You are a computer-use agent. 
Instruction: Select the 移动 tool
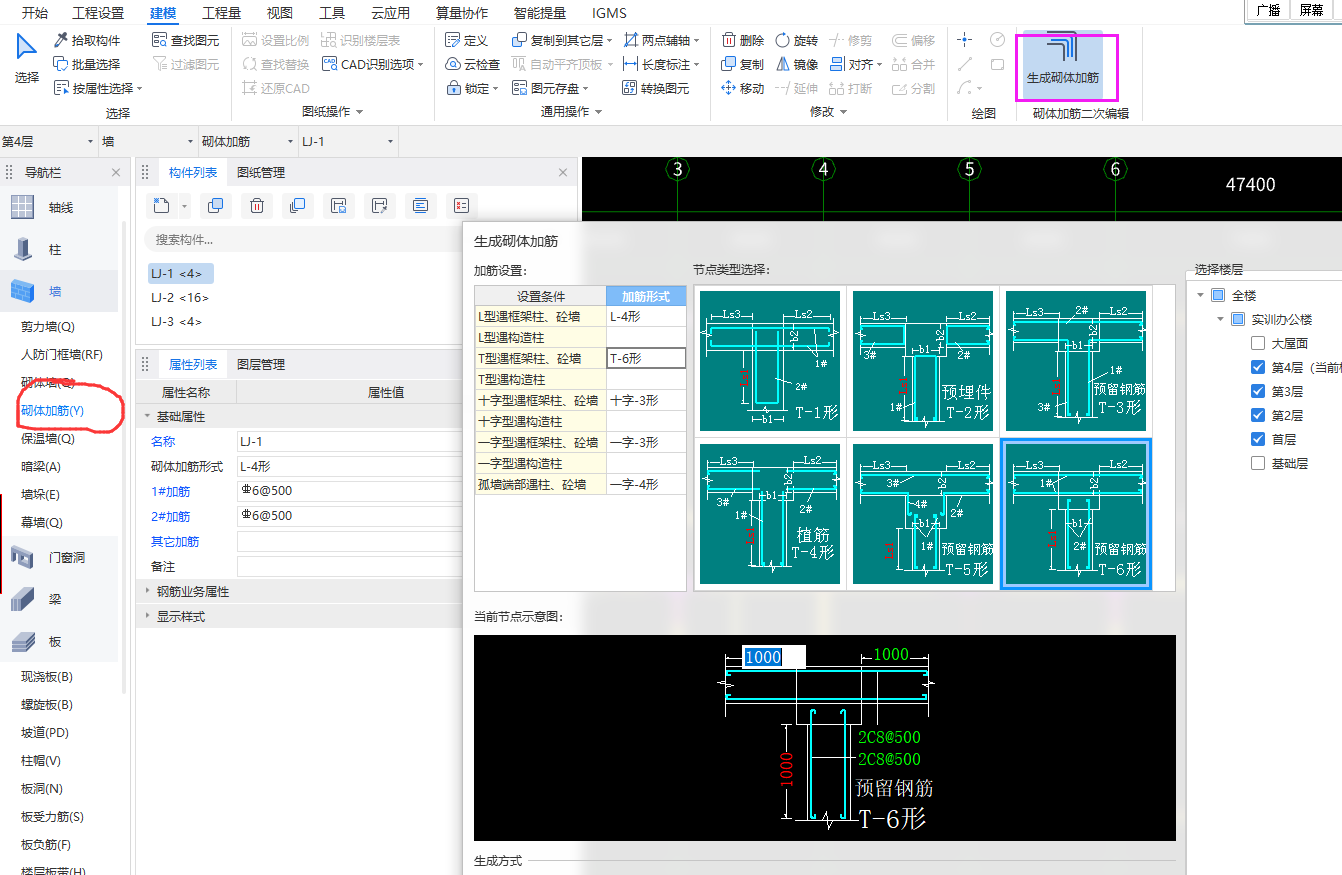[x=743, y=88]
